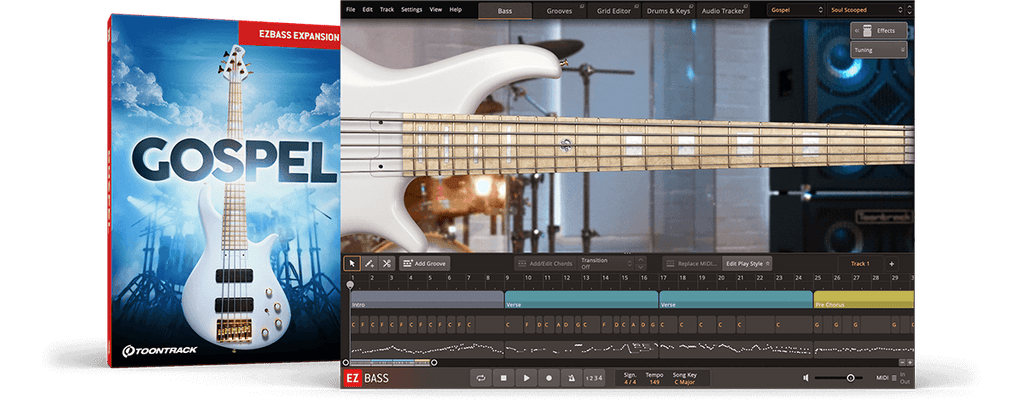Image resolution: width=1024 pixels, height=416 pixels.
Task: Open the Song Key C Major setting
Action: [684, 381]
